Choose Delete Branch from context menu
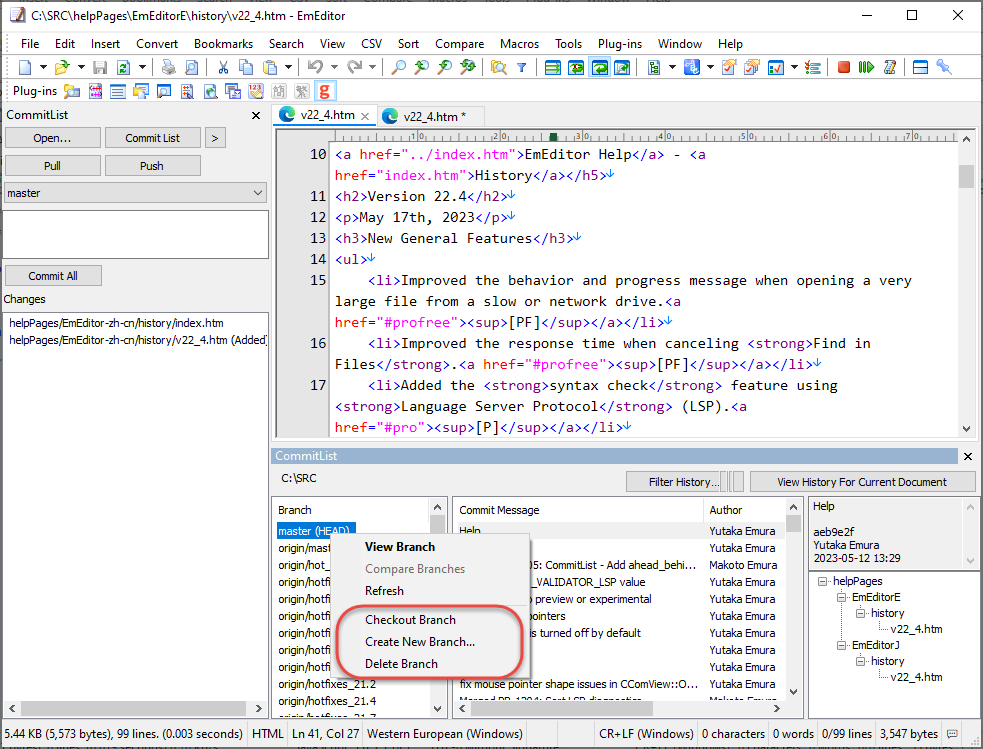983x749 pixels. [401, 664]
